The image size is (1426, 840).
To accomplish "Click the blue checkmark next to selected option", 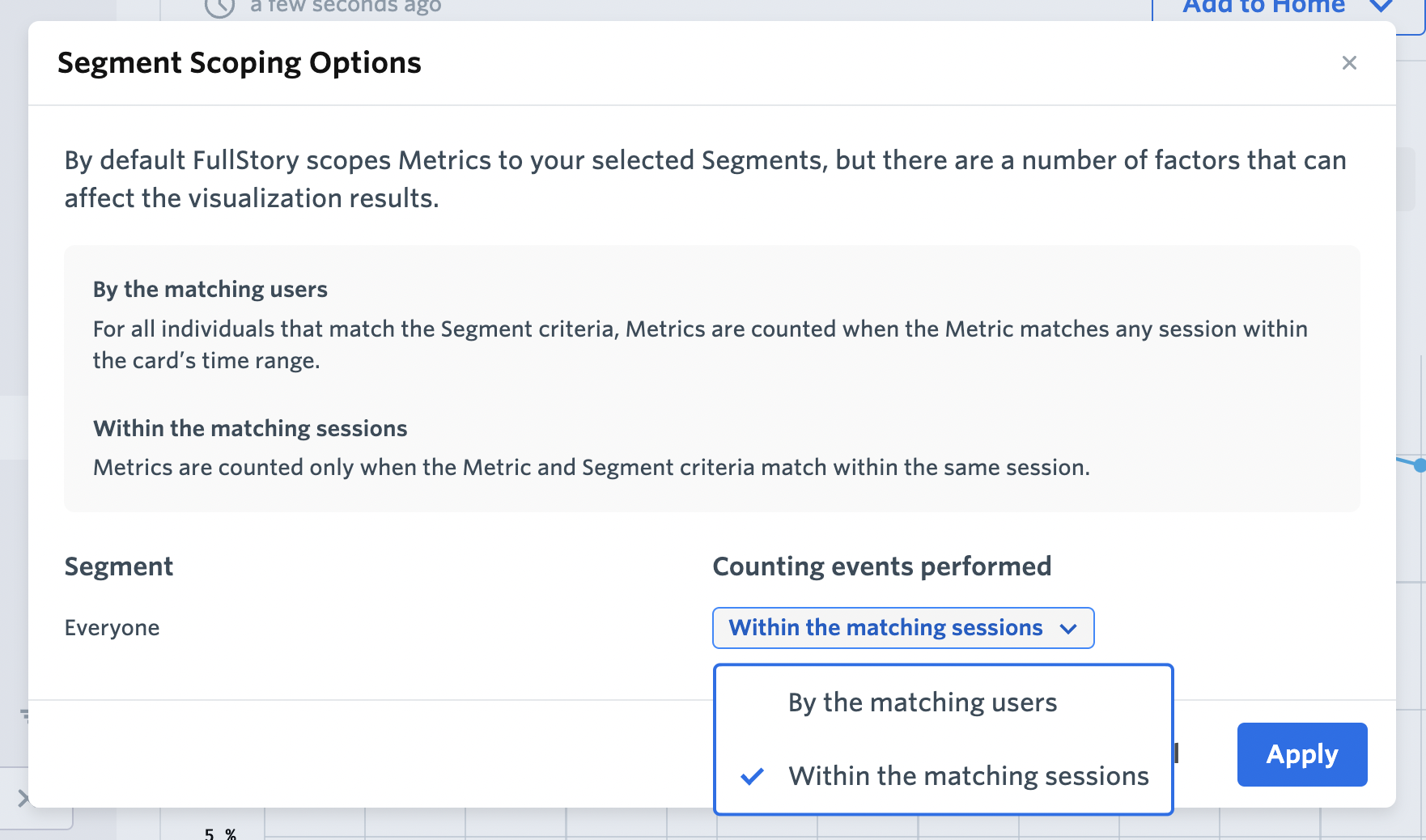I will click(752, 777).
